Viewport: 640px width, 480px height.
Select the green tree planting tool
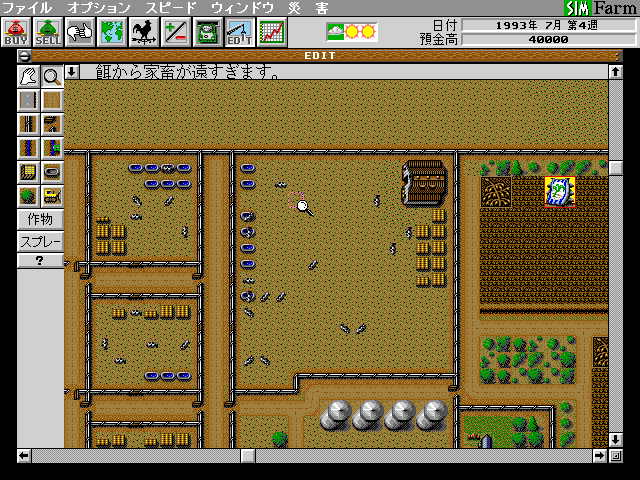click(28, 196)
